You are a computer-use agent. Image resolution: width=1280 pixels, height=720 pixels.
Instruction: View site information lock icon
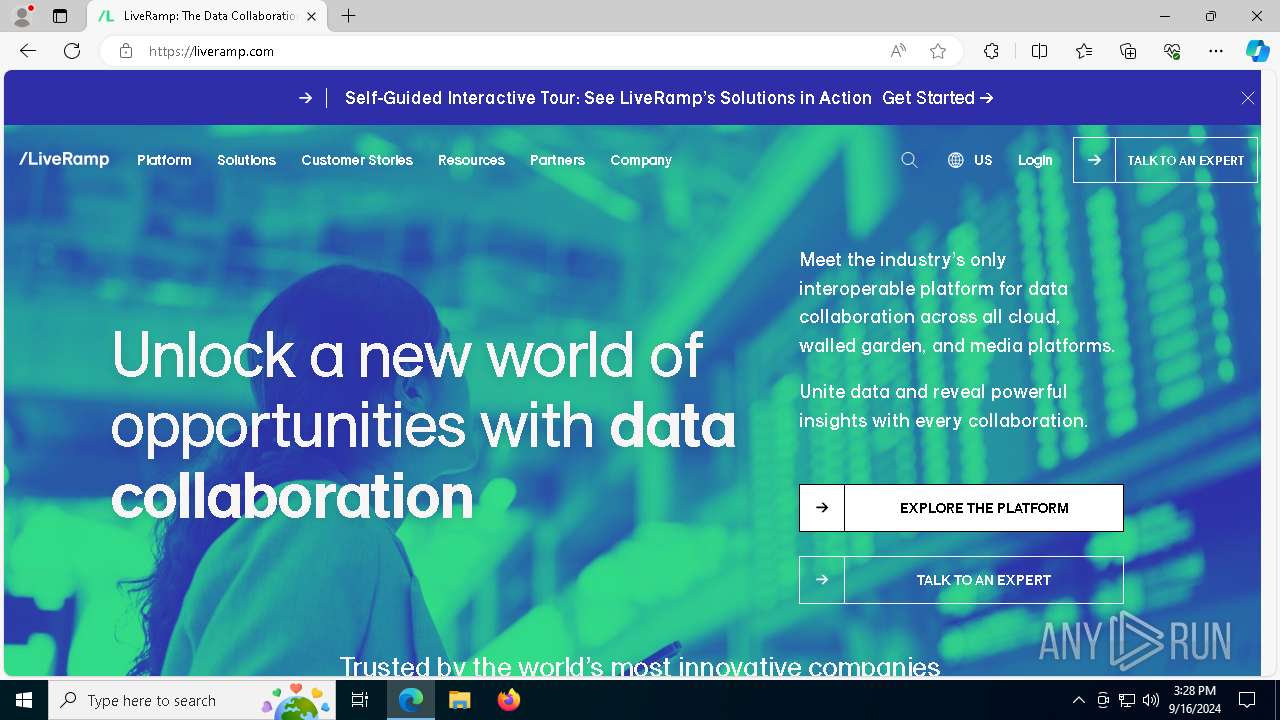126,51
